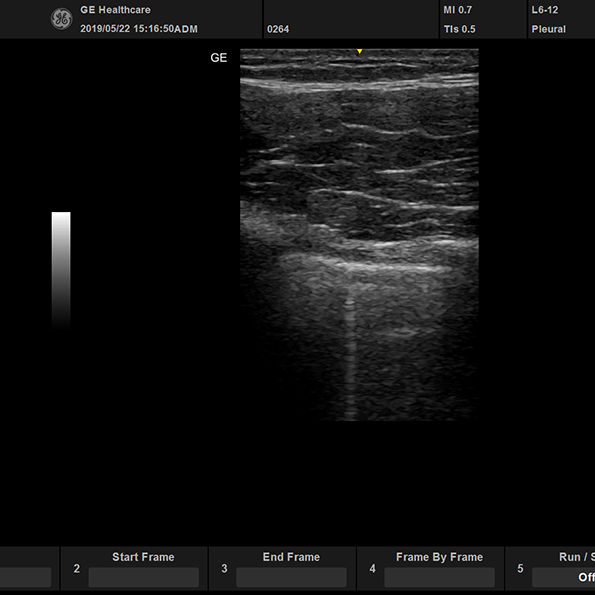
Task: Click the L6-12 probe label
Action: 545,10
